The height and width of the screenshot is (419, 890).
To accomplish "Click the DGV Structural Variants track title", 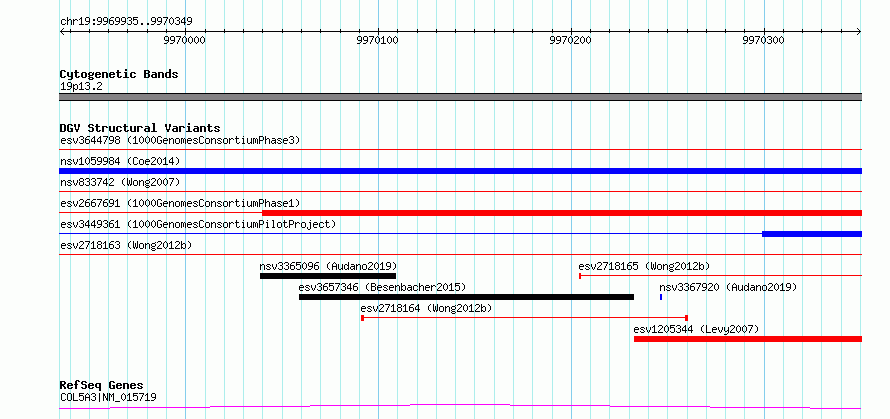I will click(140, 128).
